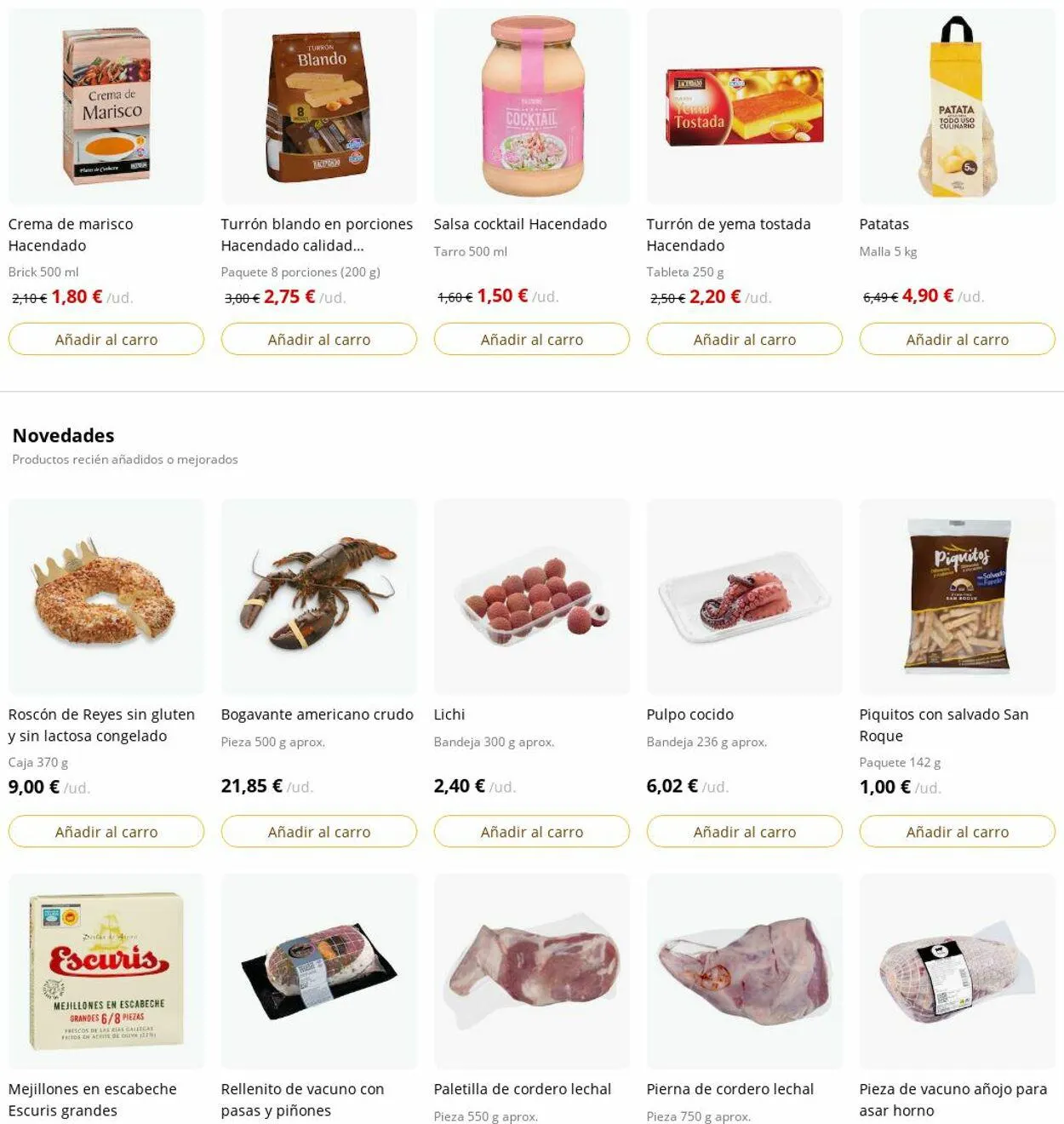This screenshot has height=1124, width=1064.
Task: Add Pulpo cocido to cart
Action: click(745, 831)
